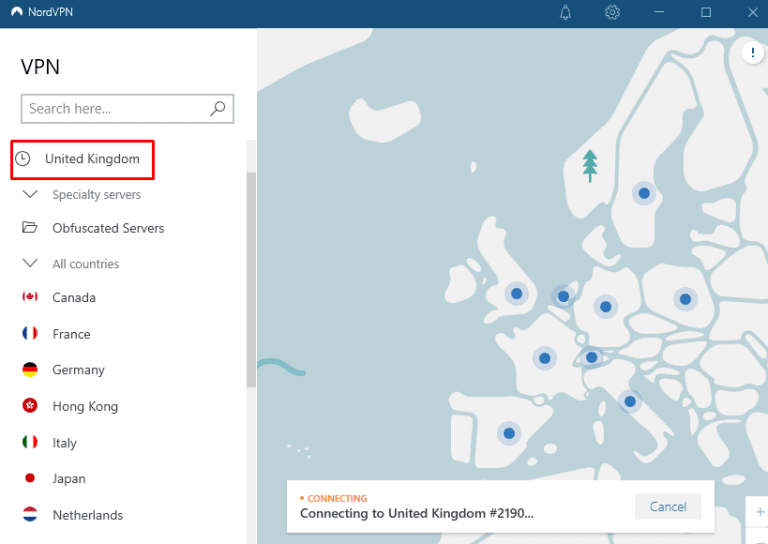
Task: Click the exclamation info icon on map
Action: click(752, 54)
